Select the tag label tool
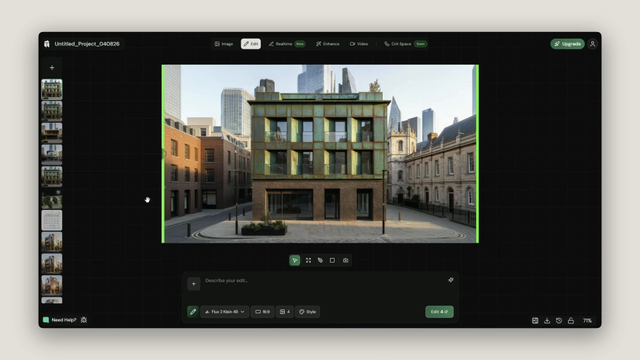Viewport: 640px width, 360px height. pyautogui.click(x=320, y=260)
